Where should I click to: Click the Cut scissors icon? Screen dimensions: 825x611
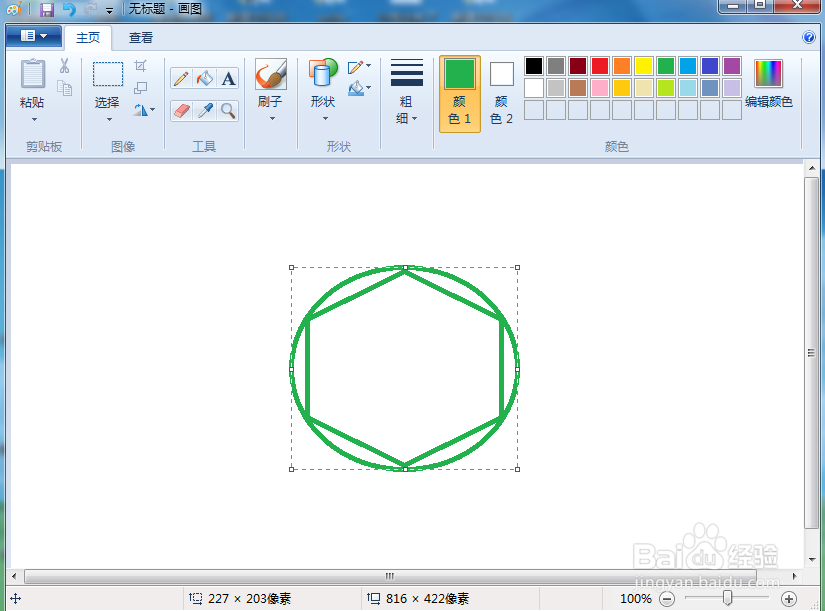[64, 66]
